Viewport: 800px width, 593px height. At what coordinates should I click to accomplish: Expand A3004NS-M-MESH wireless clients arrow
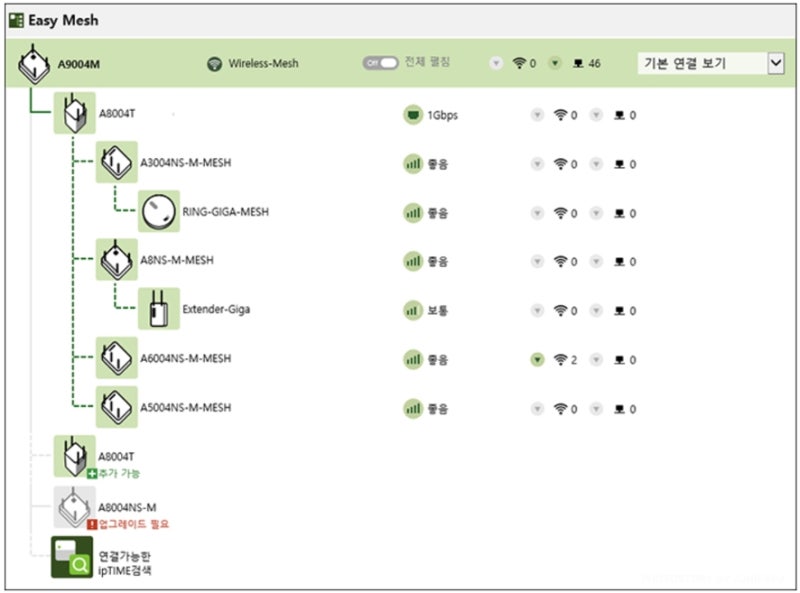coord(537,164)
